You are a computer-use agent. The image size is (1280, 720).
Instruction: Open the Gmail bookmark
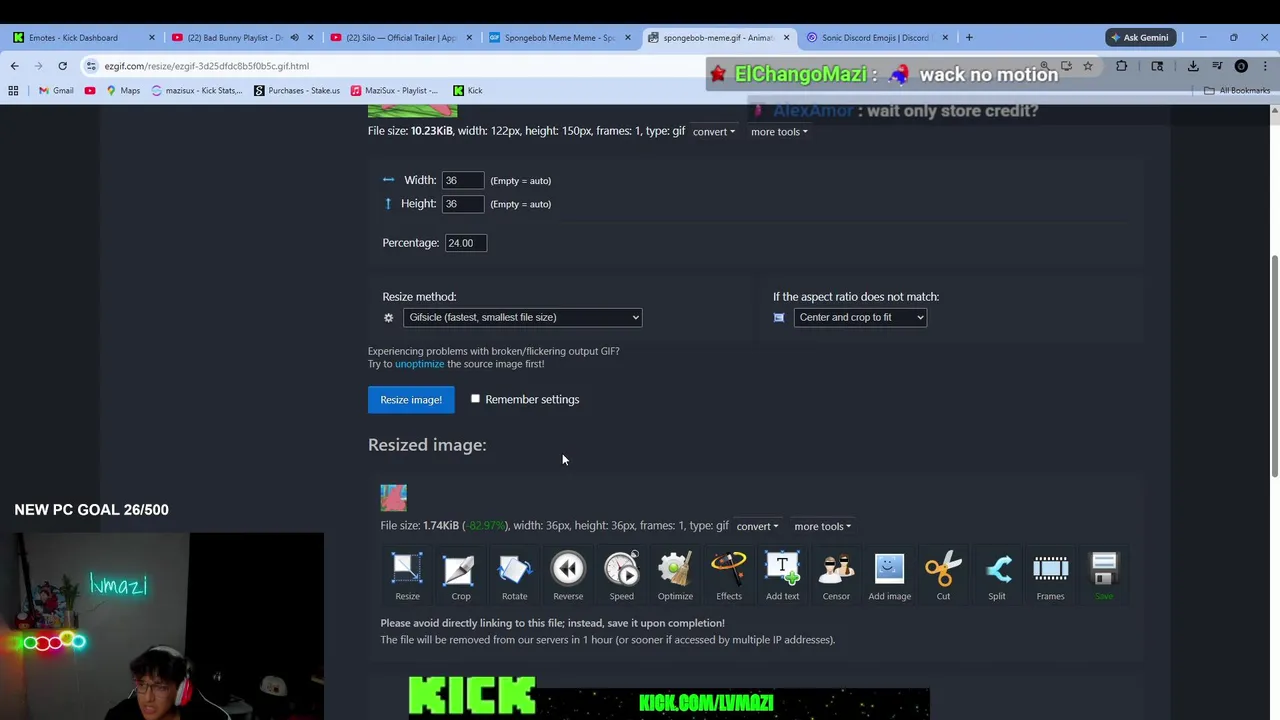[x=56, y=90]
